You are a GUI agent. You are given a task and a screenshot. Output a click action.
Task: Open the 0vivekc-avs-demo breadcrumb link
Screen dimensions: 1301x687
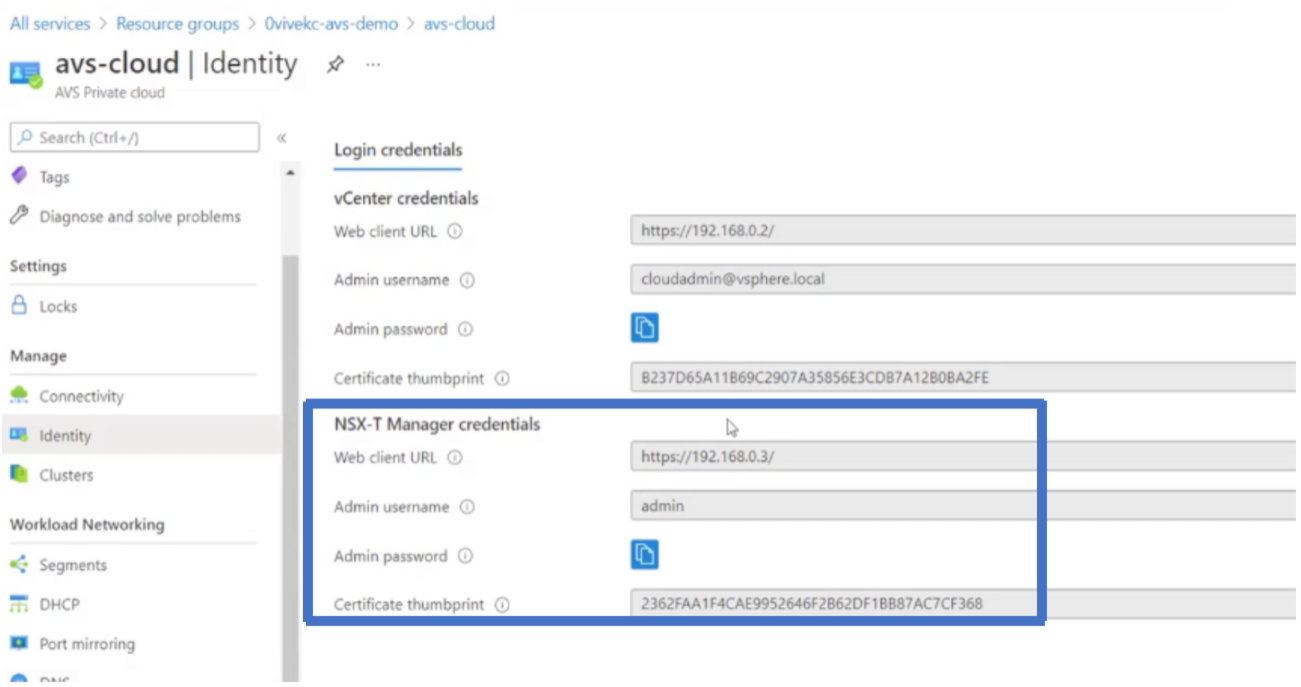point(331,23)
